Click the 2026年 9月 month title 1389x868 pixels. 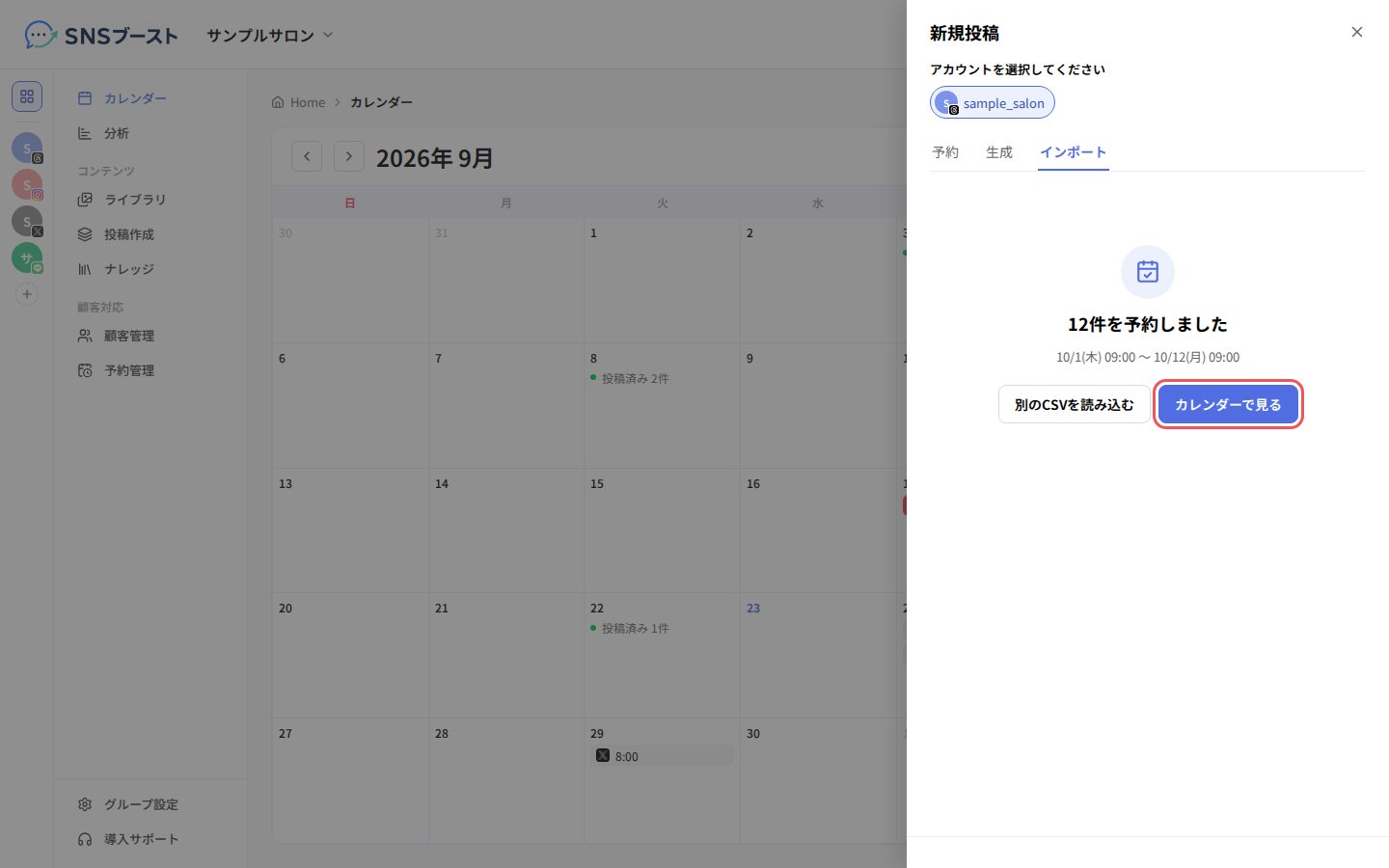(x=435, y=158)
